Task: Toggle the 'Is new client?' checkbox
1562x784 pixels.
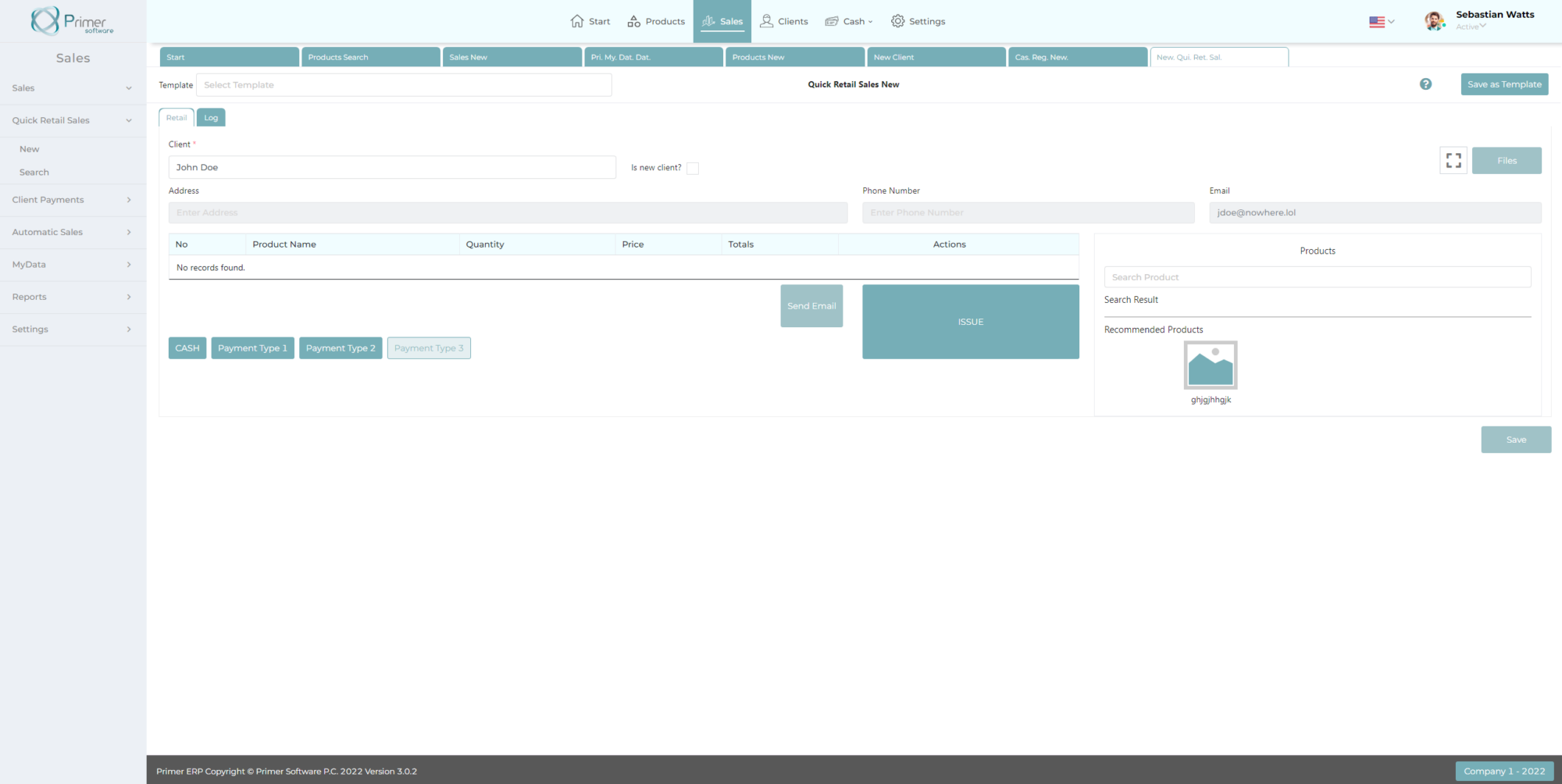Action: tap(693, 168)
